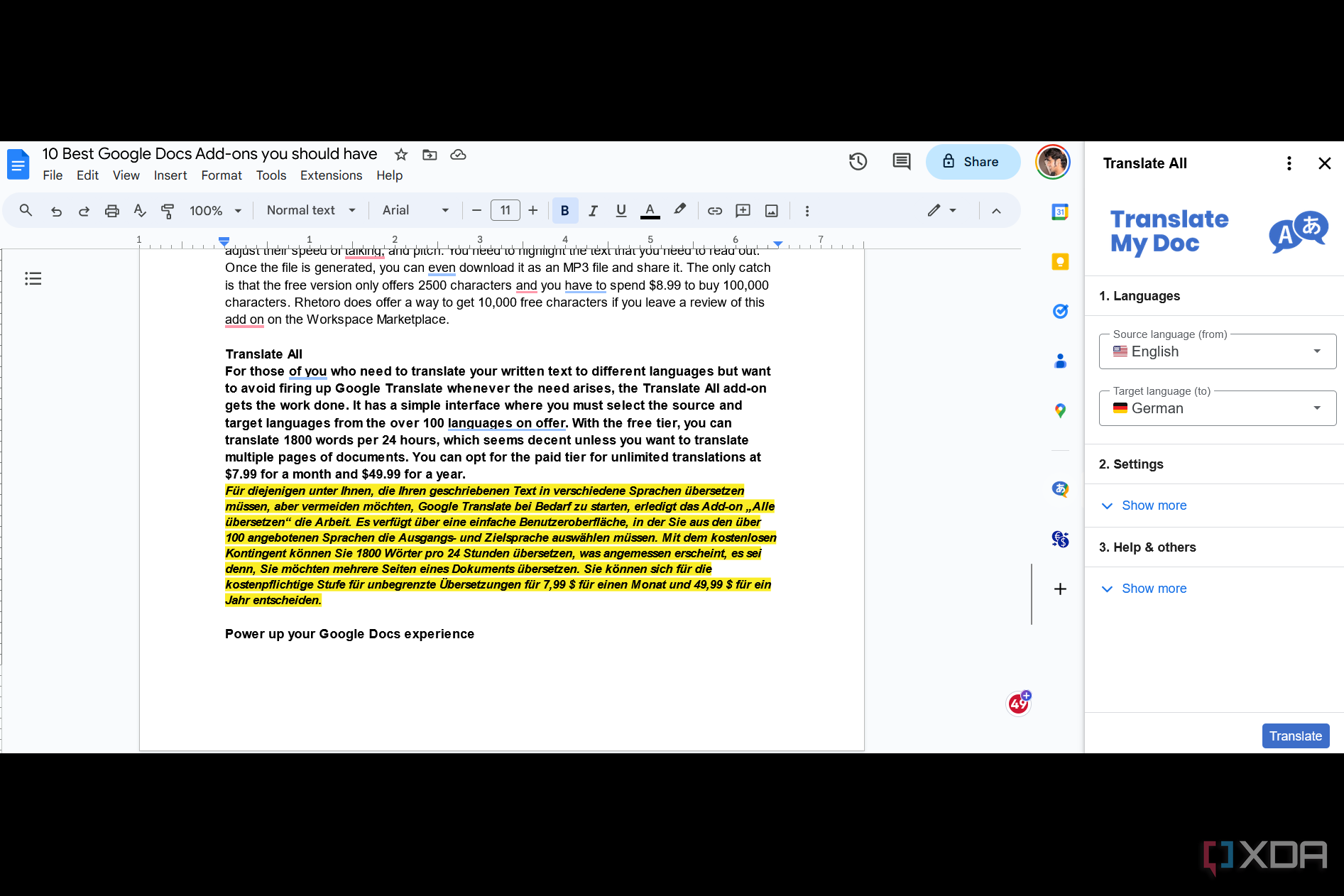1344x896 pixels.
Task: Choose source language English dropdown
Action: point(1218,351)
